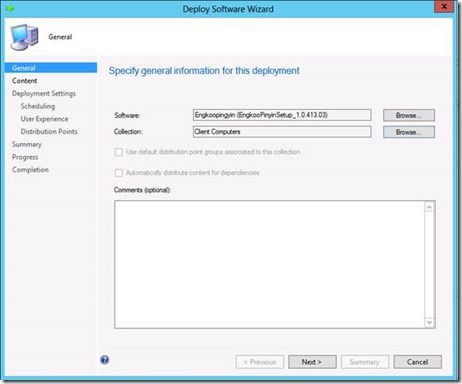Click inside the Comments text area
This screenshot has width=462, height=384.
[x=269, y=264]
